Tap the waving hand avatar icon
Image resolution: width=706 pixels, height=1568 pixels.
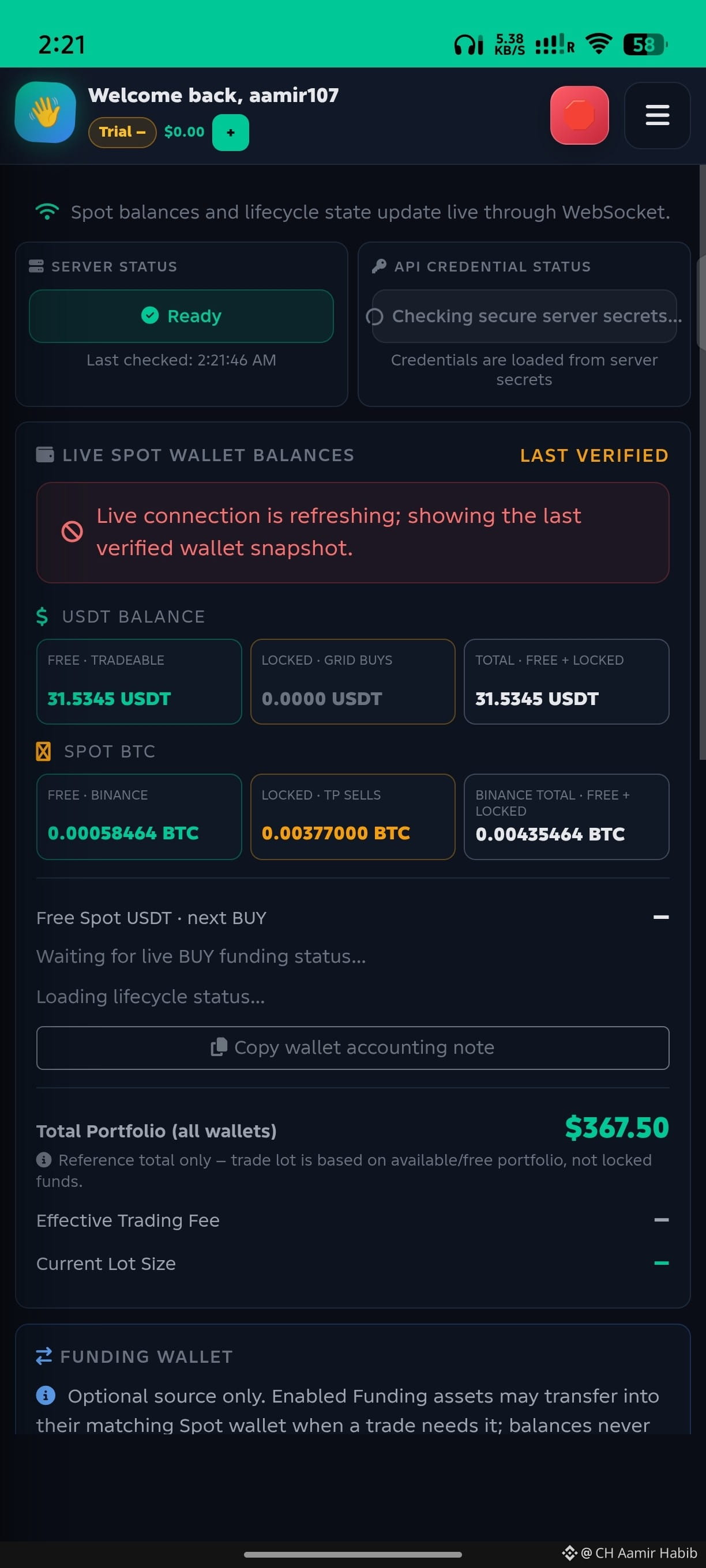pyautogui.click(x=46, y=113)
